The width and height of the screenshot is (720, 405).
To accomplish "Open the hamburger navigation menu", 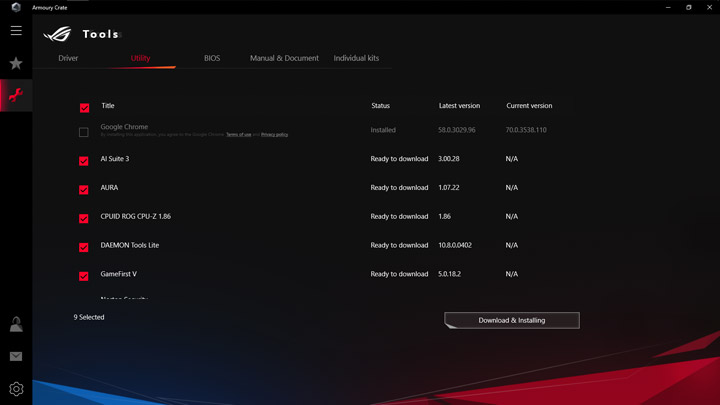I will point(16,31).
